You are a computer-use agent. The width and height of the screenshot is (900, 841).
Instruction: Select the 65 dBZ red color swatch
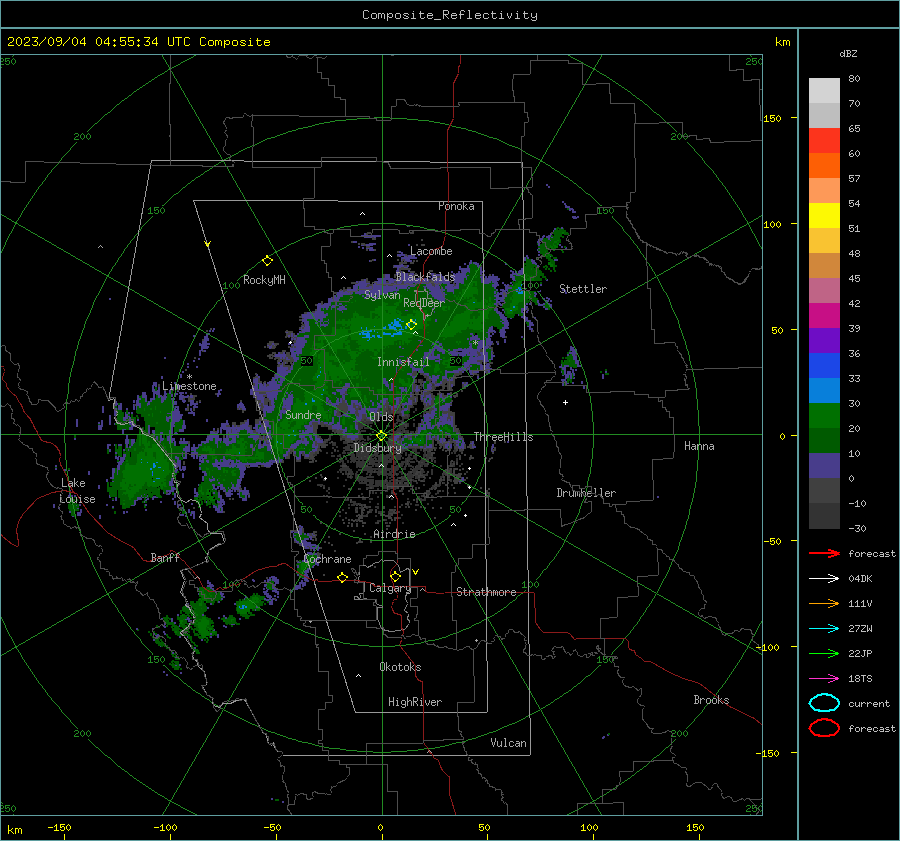pos(824,140)
